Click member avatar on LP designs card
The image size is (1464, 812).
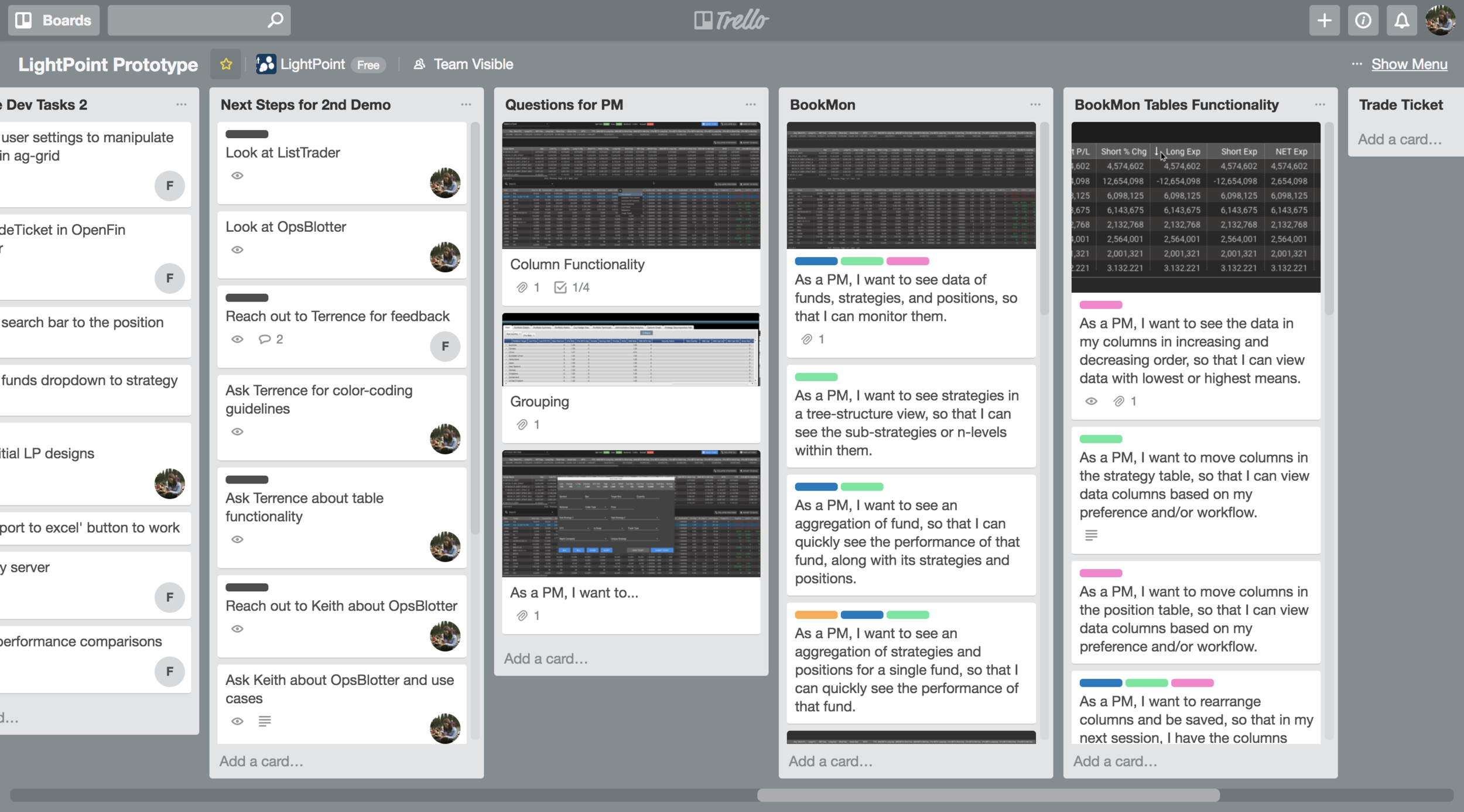170,484
